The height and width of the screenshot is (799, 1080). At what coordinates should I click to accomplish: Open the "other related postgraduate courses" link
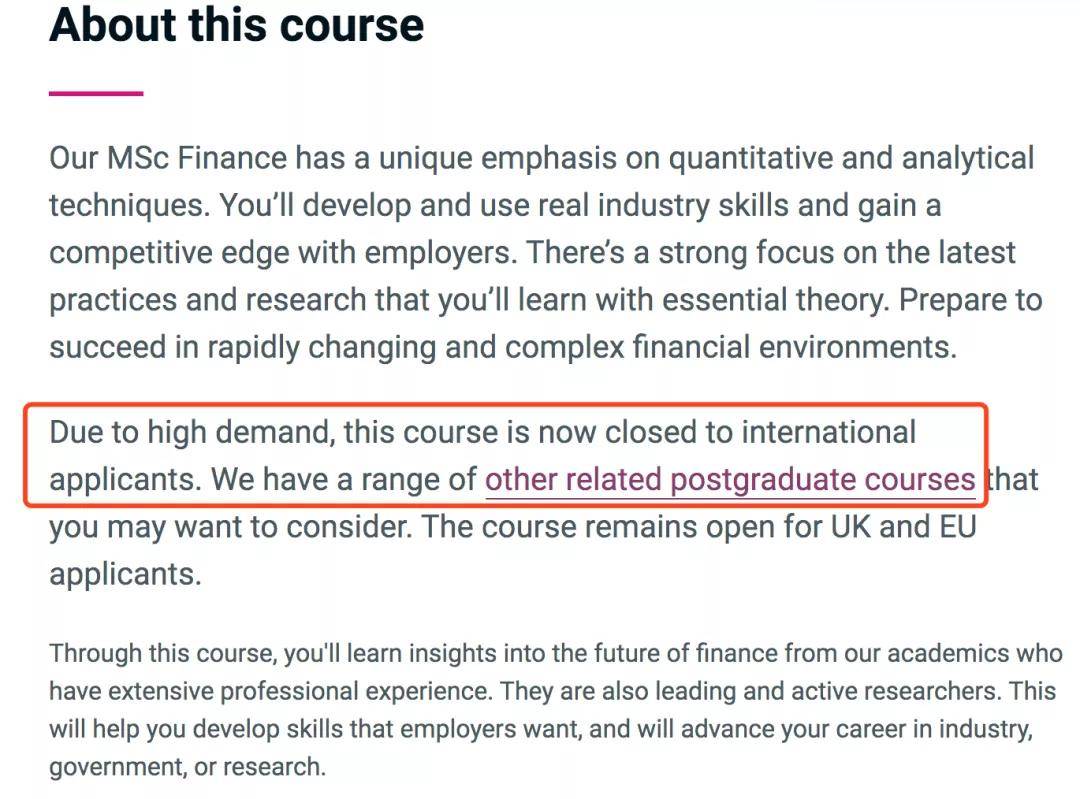[729, 480]
